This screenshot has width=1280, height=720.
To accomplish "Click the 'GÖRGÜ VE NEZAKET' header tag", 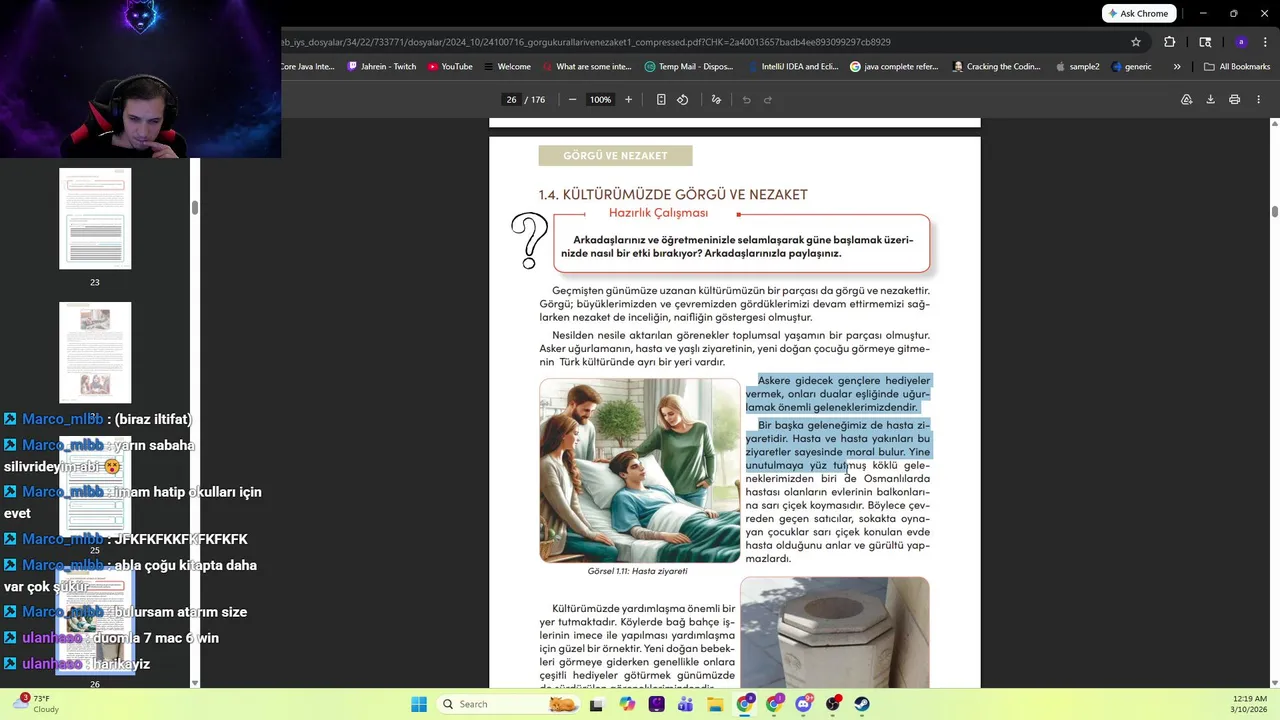I will [x=615, y=156].
